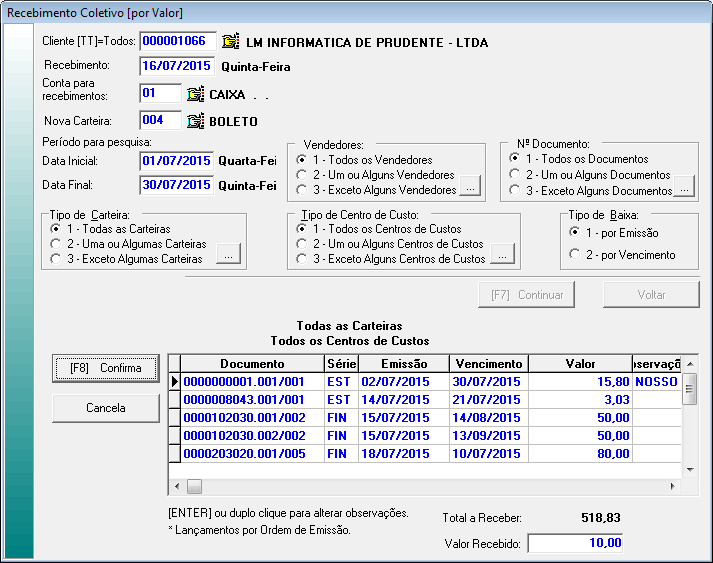
Task: Click the lookup icon beside BOLETO carteira
Action: (x=196, y=121)
